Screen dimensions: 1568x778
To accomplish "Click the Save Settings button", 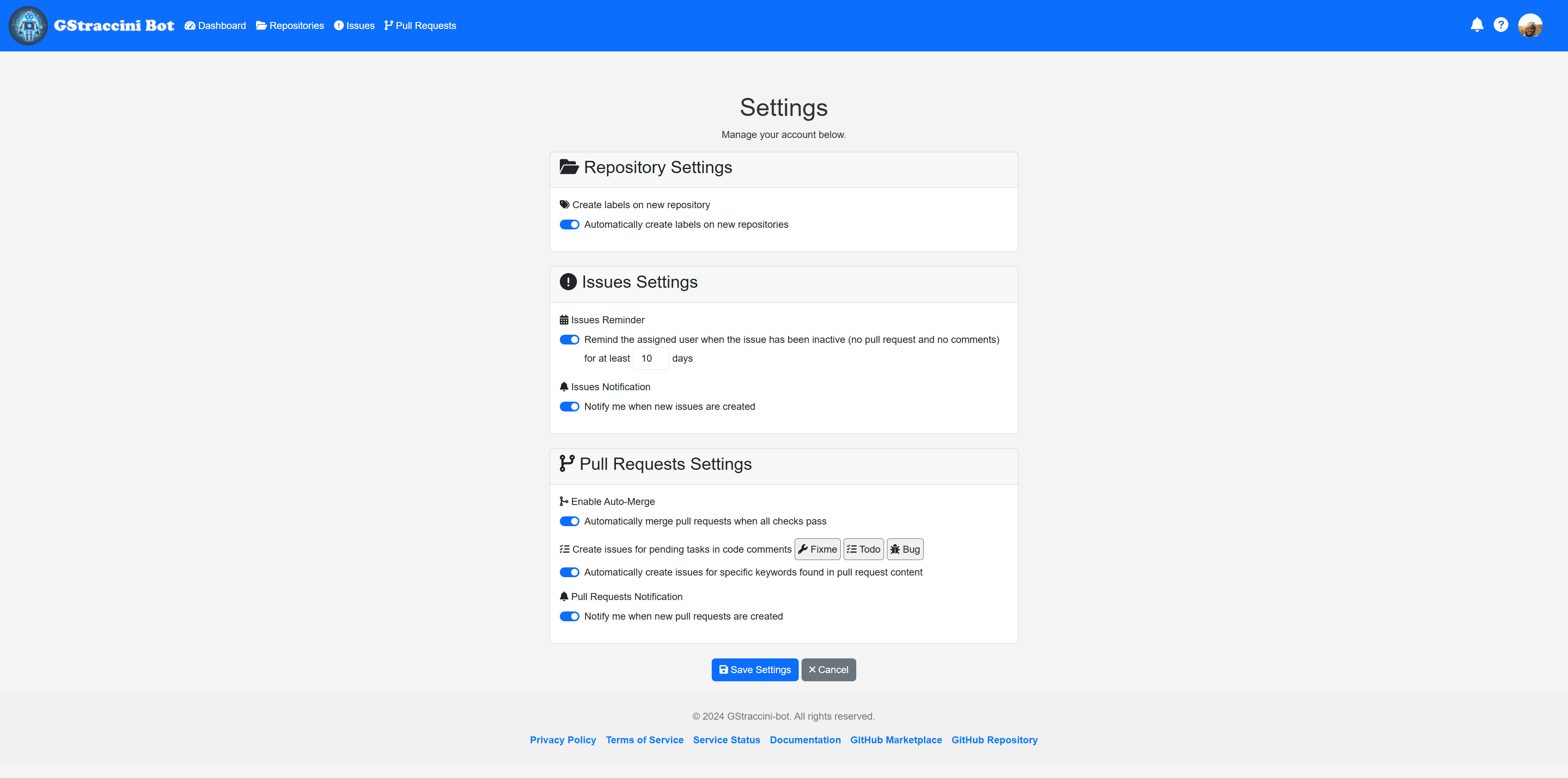I will coord(755,670).
